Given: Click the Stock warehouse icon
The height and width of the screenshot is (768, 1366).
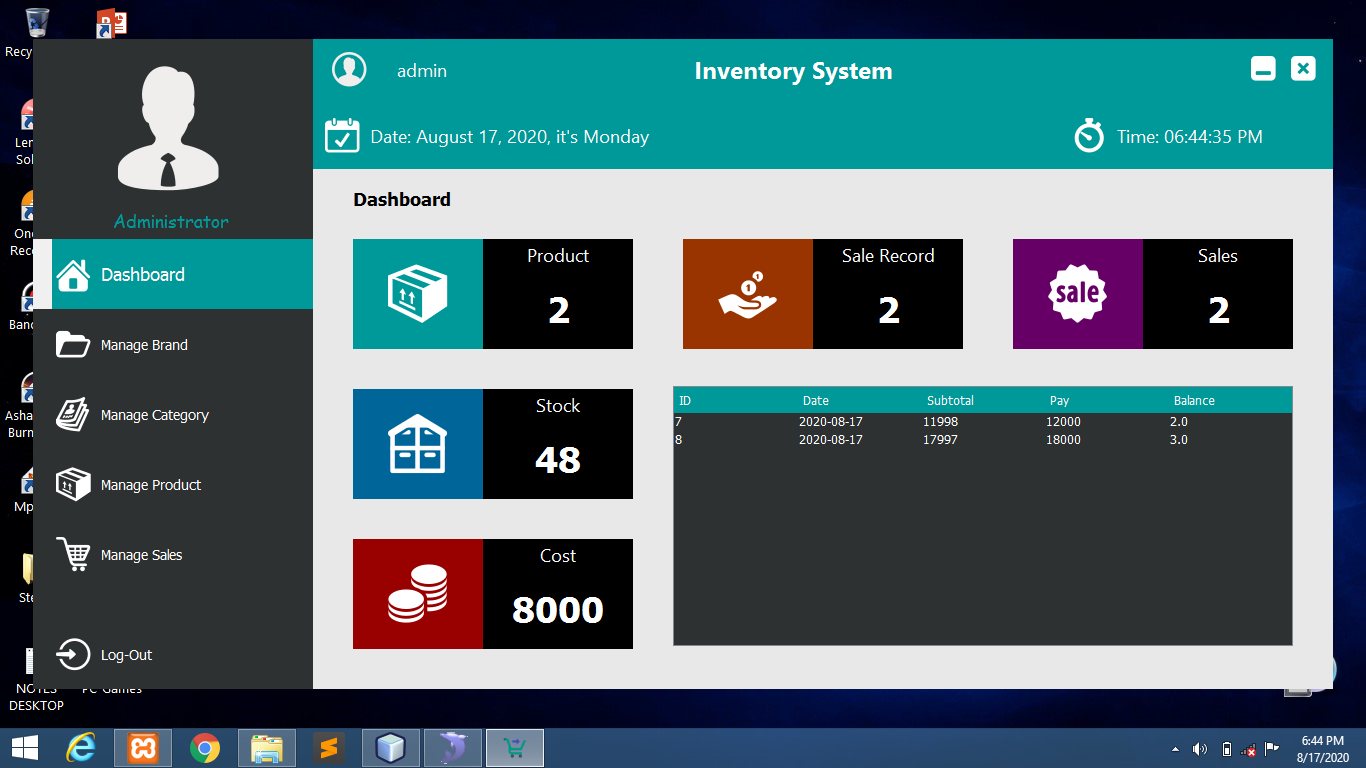Looking at the screenshot, I should coord(417,443).
